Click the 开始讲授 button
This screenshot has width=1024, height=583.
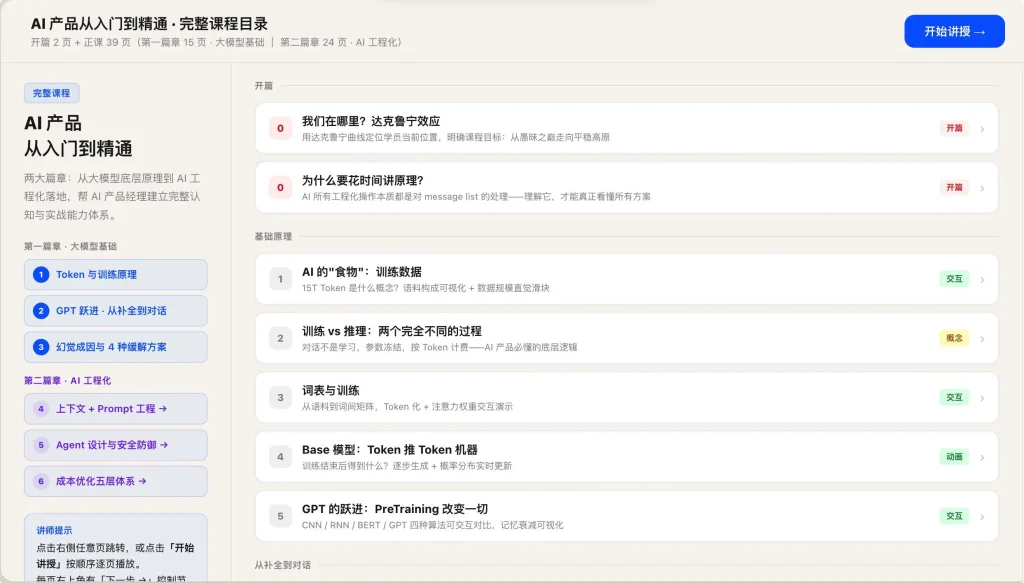tap(954, 32)
